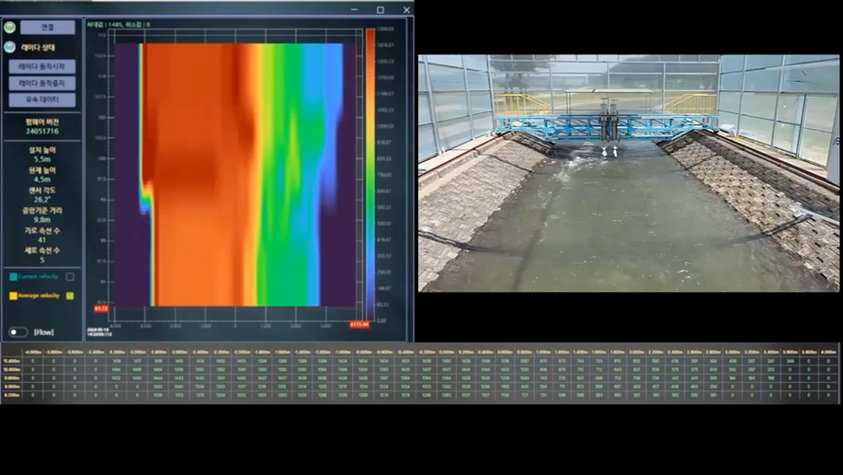This screenshot has width=843, height=475.
Task: Select the 세로 측선 수 value 5
Action: click(42, 260)
